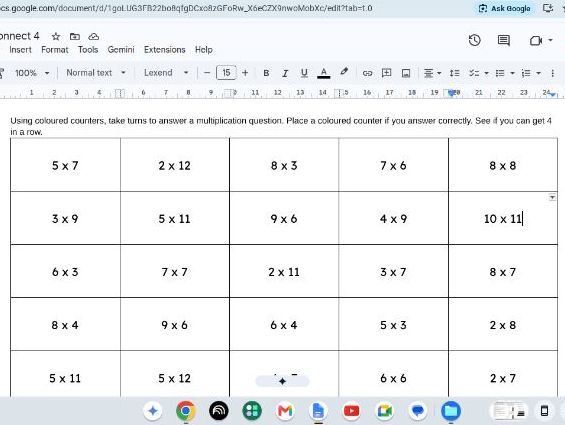Star the Connect 4 document

[x=55, y=36]
